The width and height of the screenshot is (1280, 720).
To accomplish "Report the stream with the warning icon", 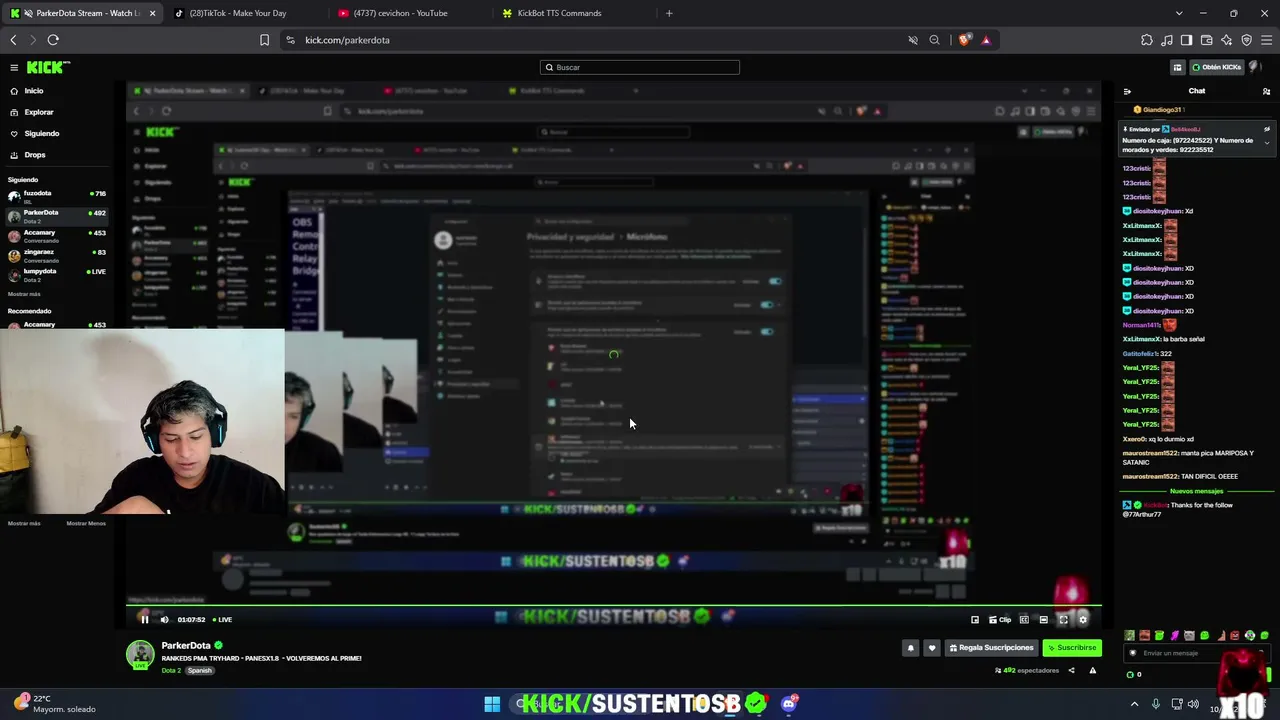I will [x=1092, y=670].
